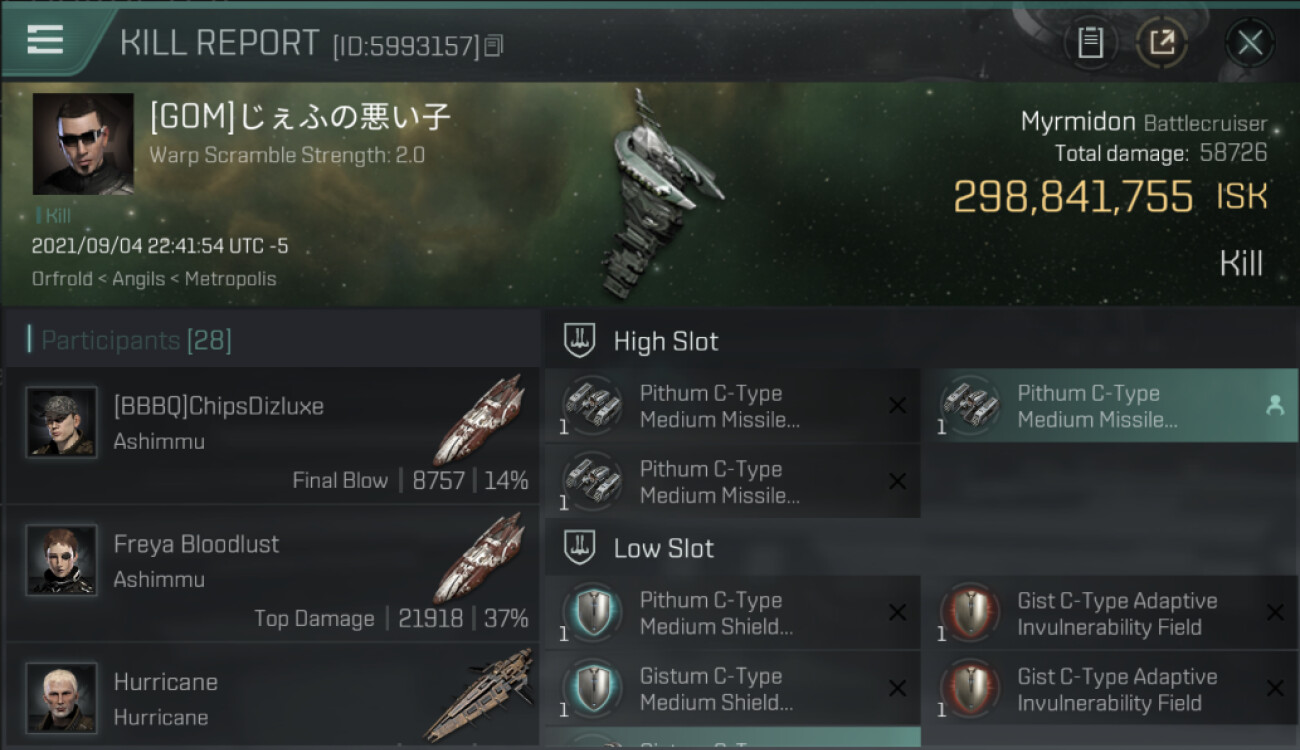Click the share/export kill report icon
The image size is (1300, 750).
(x=1162, y=43)
